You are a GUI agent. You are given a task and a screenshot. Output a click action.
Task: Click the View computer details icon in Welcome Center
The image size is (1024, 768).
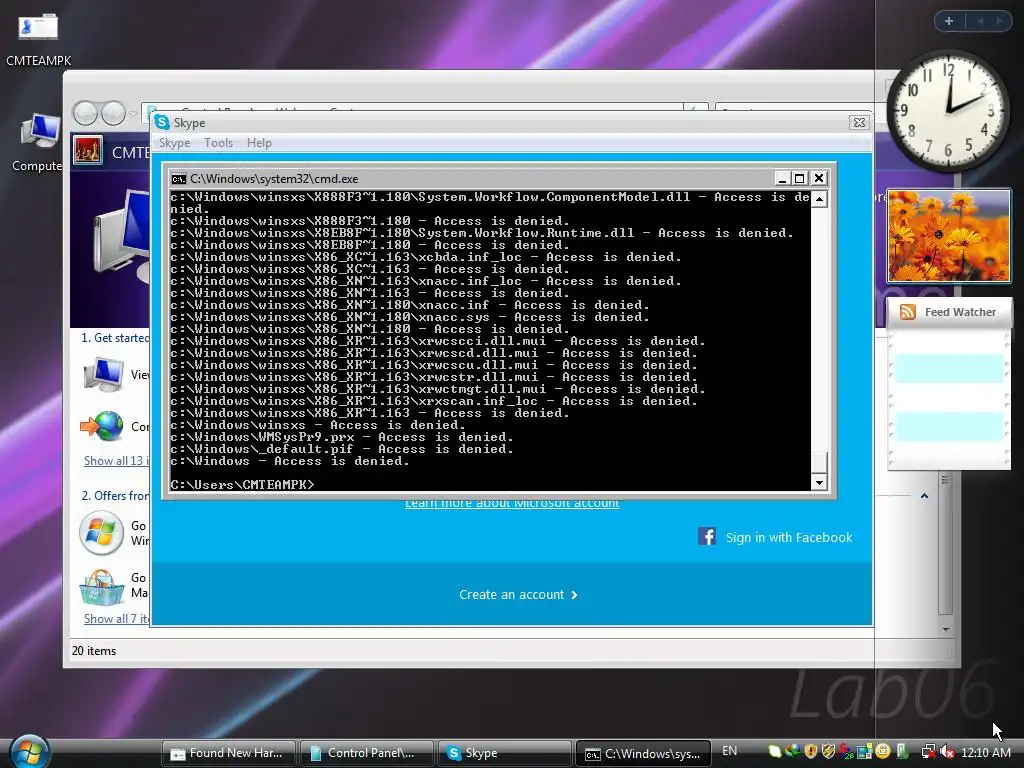click(104, 374)
